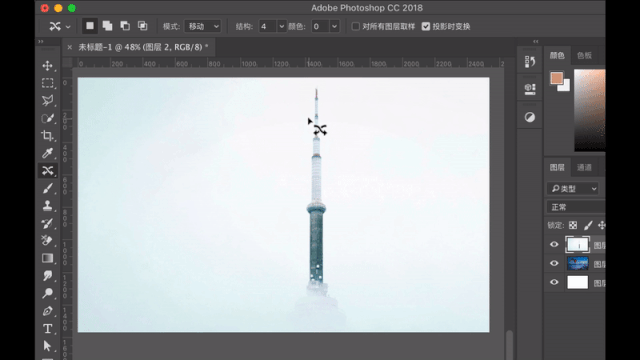
Task: Click Intersect with selection icon
Action: 142,26
